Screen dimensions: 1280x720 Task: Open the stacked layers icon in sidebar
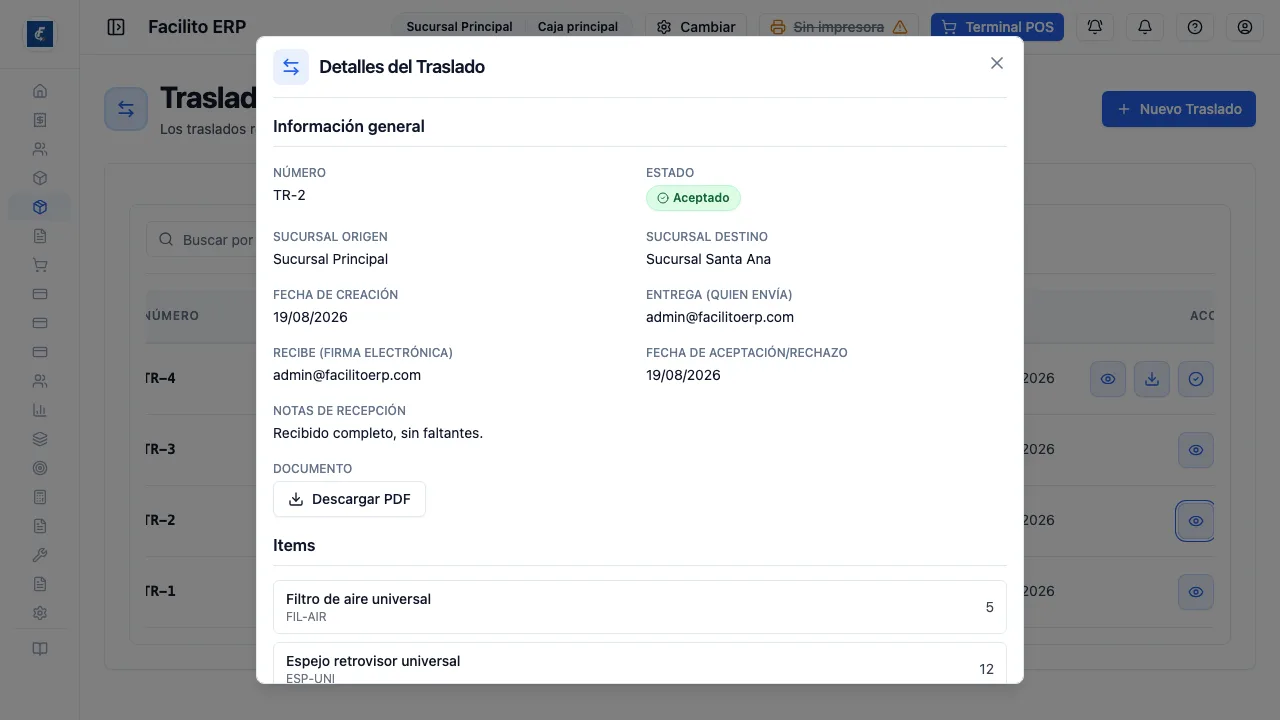(40, 439)
